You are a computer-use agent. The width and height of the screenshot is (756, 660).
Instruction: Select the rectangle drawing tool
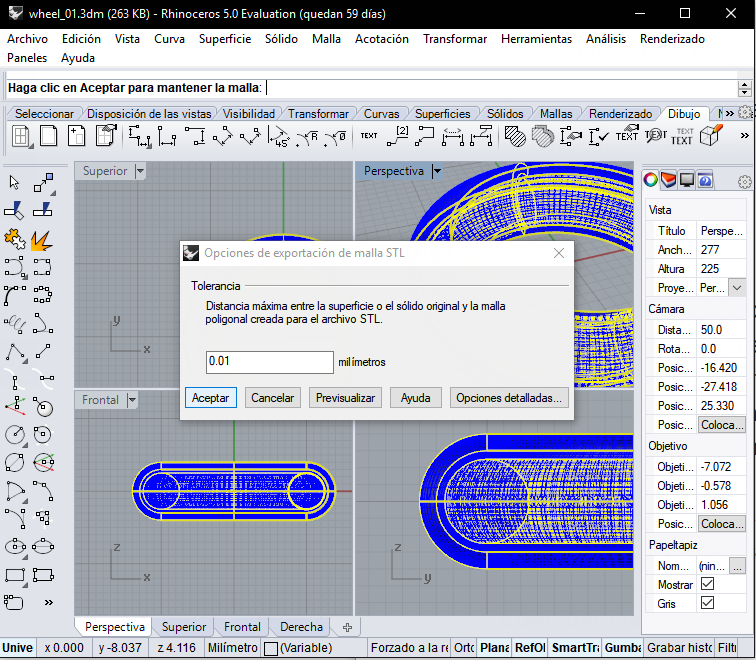pos(14,576)
